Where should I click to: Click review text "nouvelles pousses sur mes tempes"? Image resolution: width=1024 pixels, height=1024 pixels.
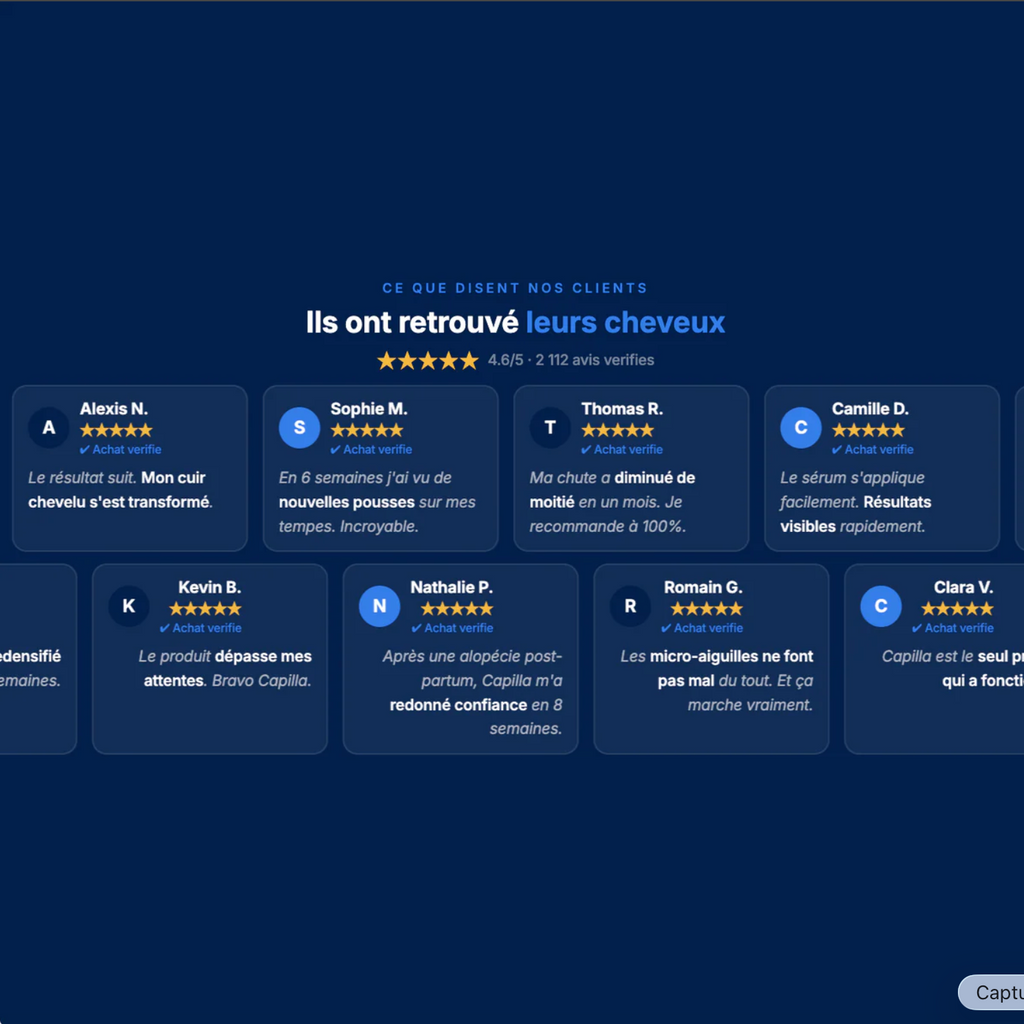pos(377,514)
